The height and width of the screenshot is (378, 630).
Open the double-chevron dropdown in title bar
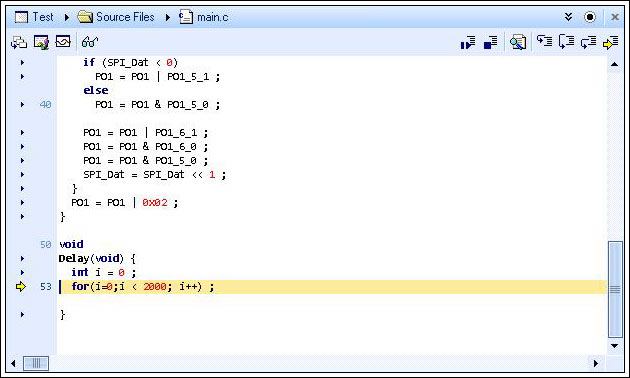[568, 17]
